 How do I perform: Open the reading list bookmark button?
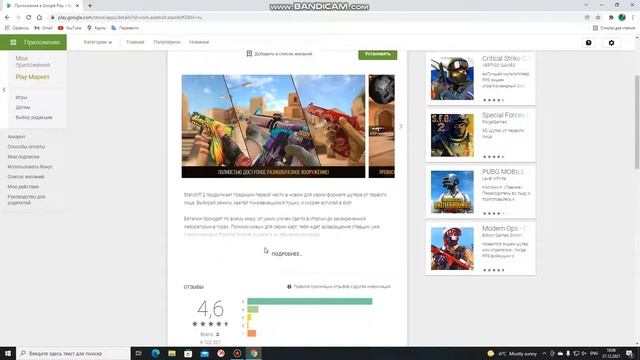tap(614, 28)
